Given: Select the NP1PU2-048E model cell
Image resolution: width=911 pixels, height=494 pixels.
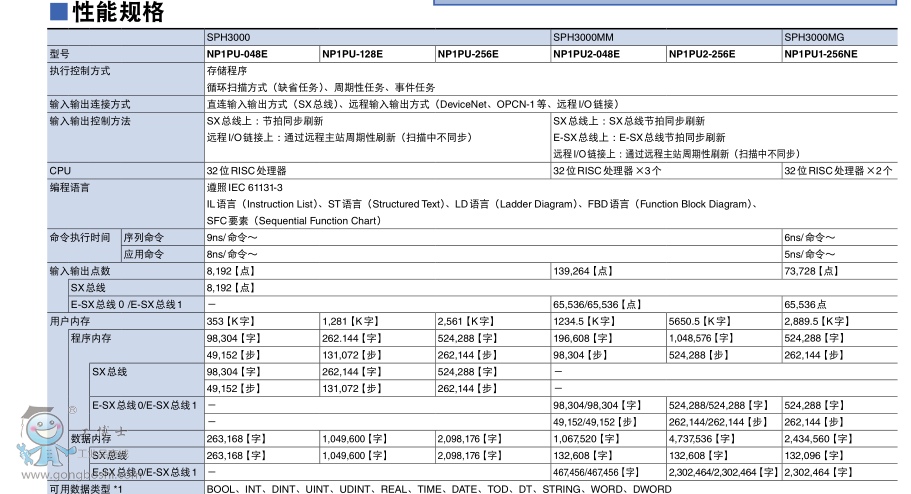Looking at the screenshot, I should [586, 54].
